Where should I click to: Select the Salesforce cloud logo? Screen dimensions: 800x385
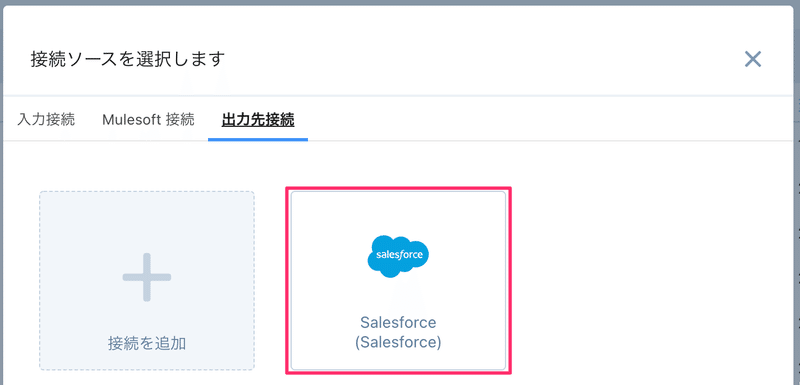[398, 256]
